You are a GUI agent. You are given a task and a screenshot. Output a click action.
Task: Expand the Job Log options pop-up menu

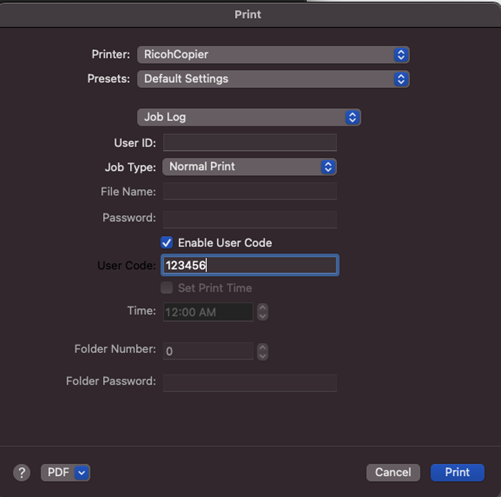click(x=249, y=117)
